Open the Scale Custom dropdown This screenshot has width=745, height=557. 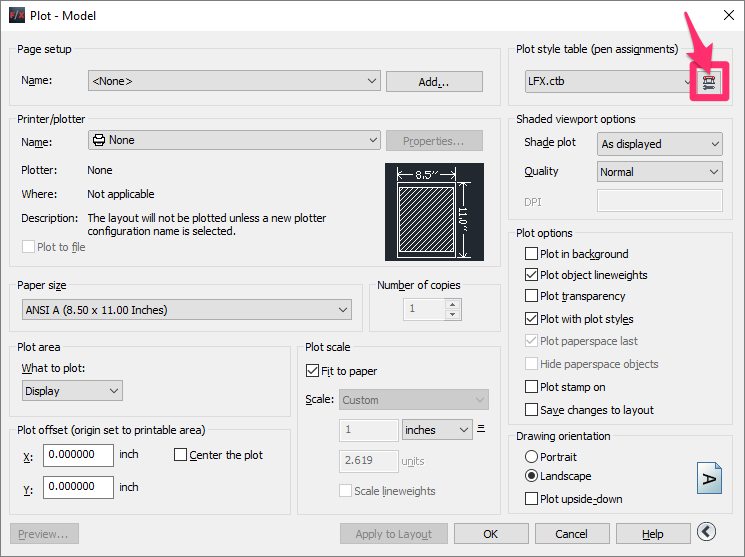pyautogui.click(x=413, y=400)
